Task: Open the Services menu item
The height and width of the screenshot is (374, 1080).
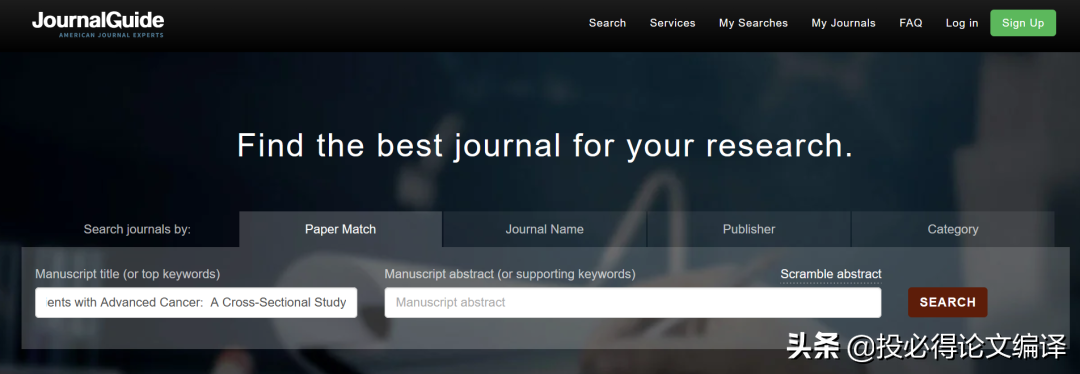Action: tap(672, 23)
